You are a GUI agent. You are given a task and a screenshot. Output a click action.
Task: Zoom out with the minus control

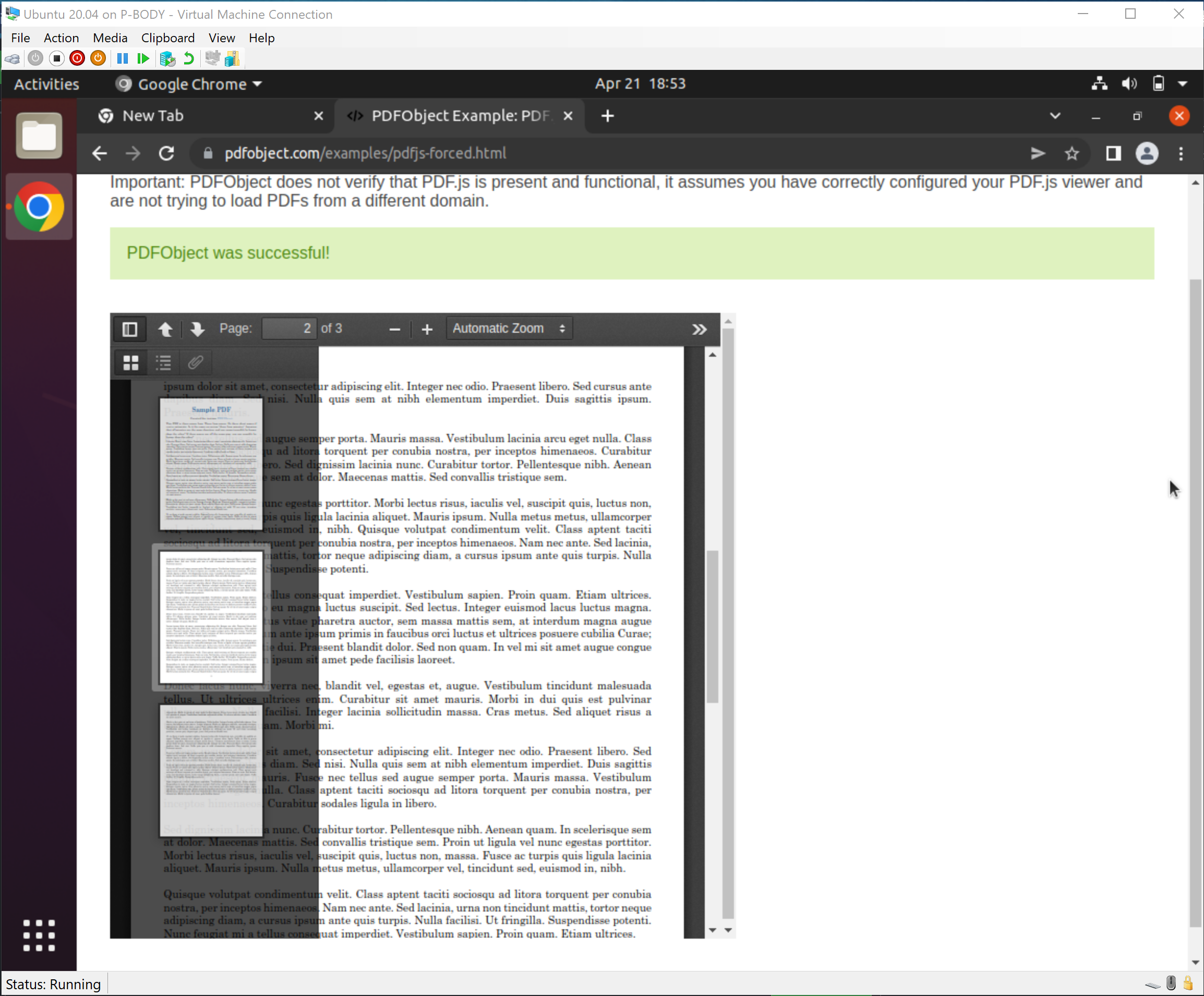pos(394,330)
